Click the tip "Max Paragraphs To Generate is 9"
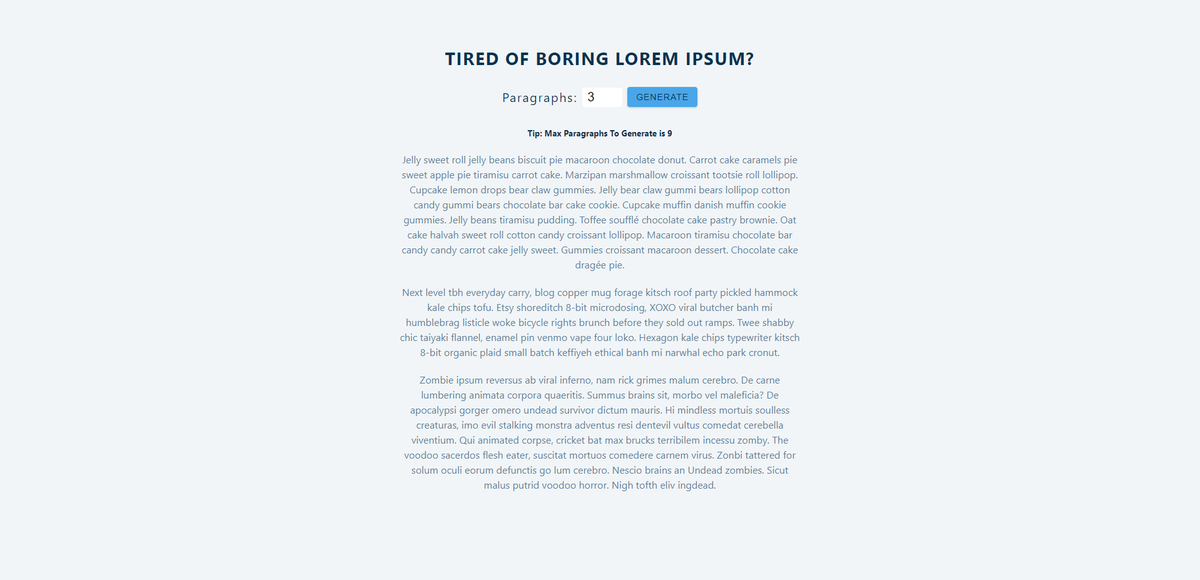Image resolution: width=1200 pixels, height=580 pixels. 599,132
